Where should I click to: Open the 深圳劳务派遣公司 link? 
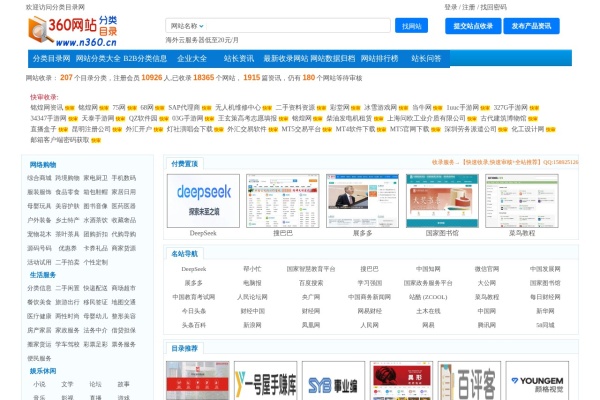coord(470,129)
